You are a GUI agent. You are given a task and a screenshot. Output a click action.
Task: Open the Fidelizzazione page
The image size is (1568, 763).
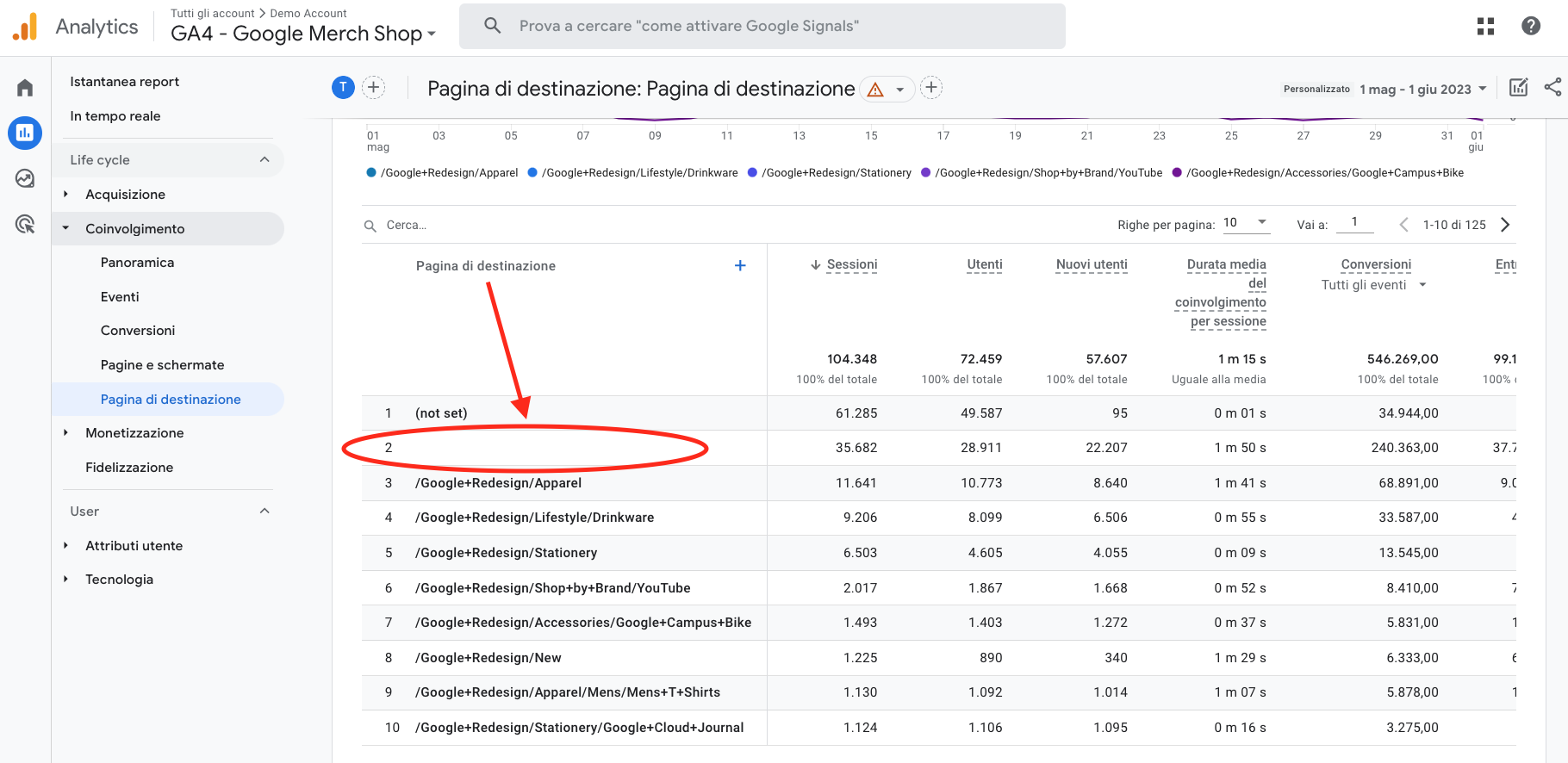coord(129,468)
